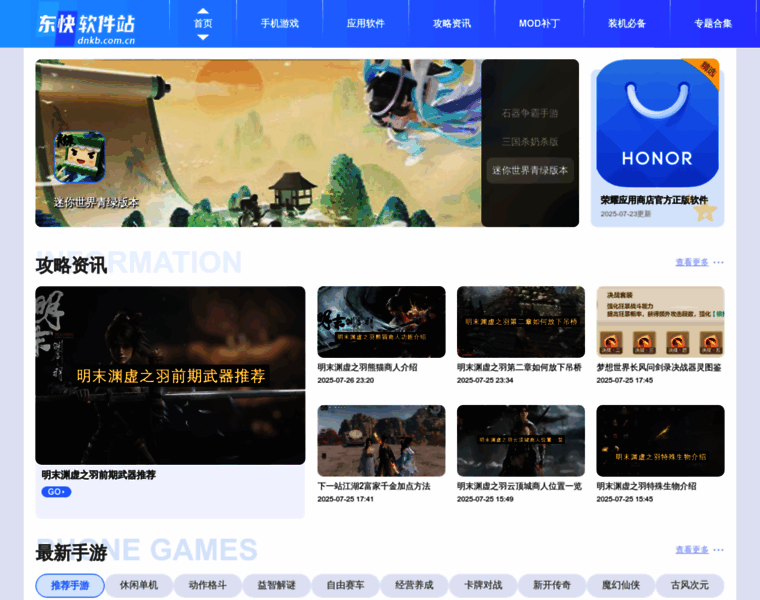Click the 迷你世界青绿版本 caption on the banner
Viewport: 760px width, 600px height.
pos(96,203)
